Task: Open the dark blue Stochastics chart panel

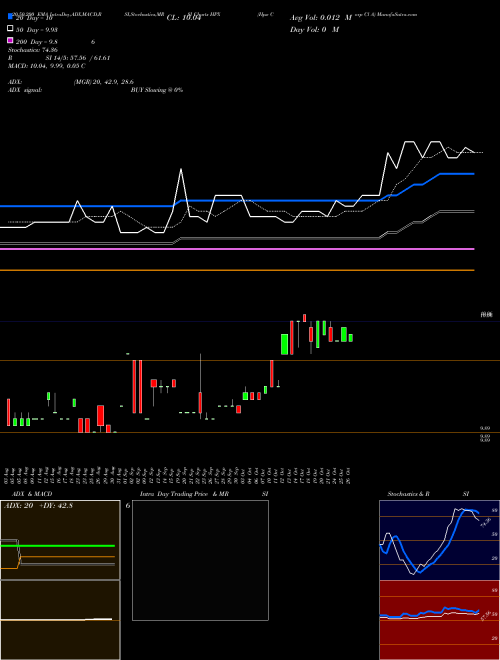Action: 439,540
